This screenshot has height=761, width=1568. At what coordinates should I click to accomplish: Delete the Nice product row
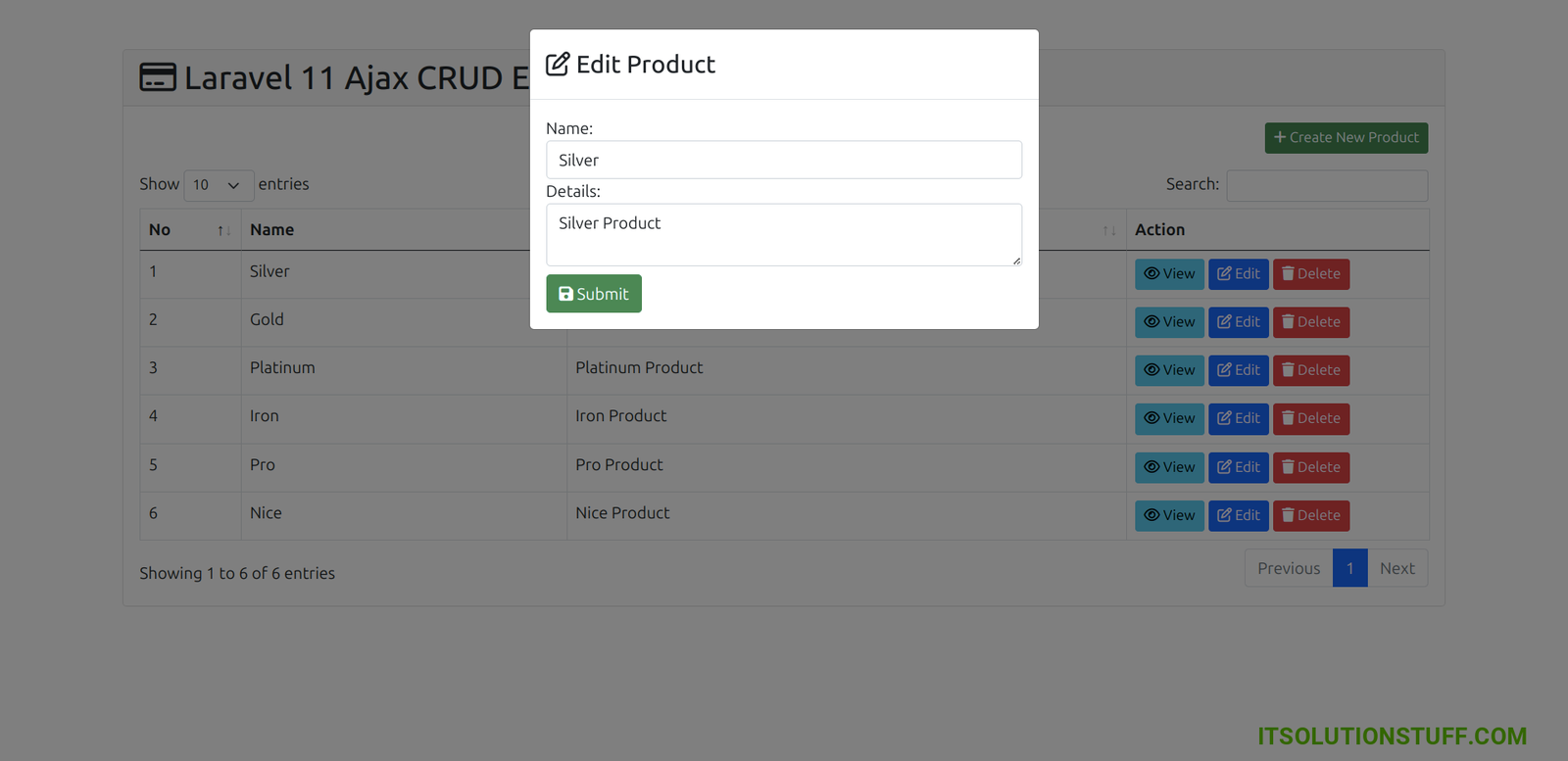(x=1310, y=515)
